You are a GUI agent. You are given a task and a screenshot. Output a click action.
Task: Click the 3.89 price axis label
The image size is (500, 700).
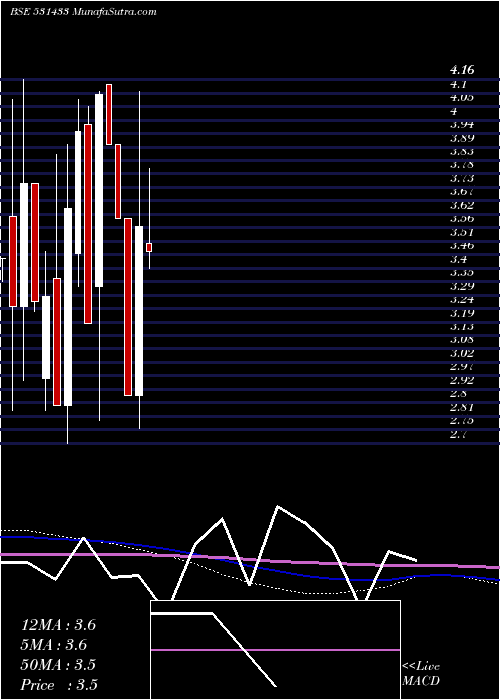pyautogui.click(x=462, y=138)
